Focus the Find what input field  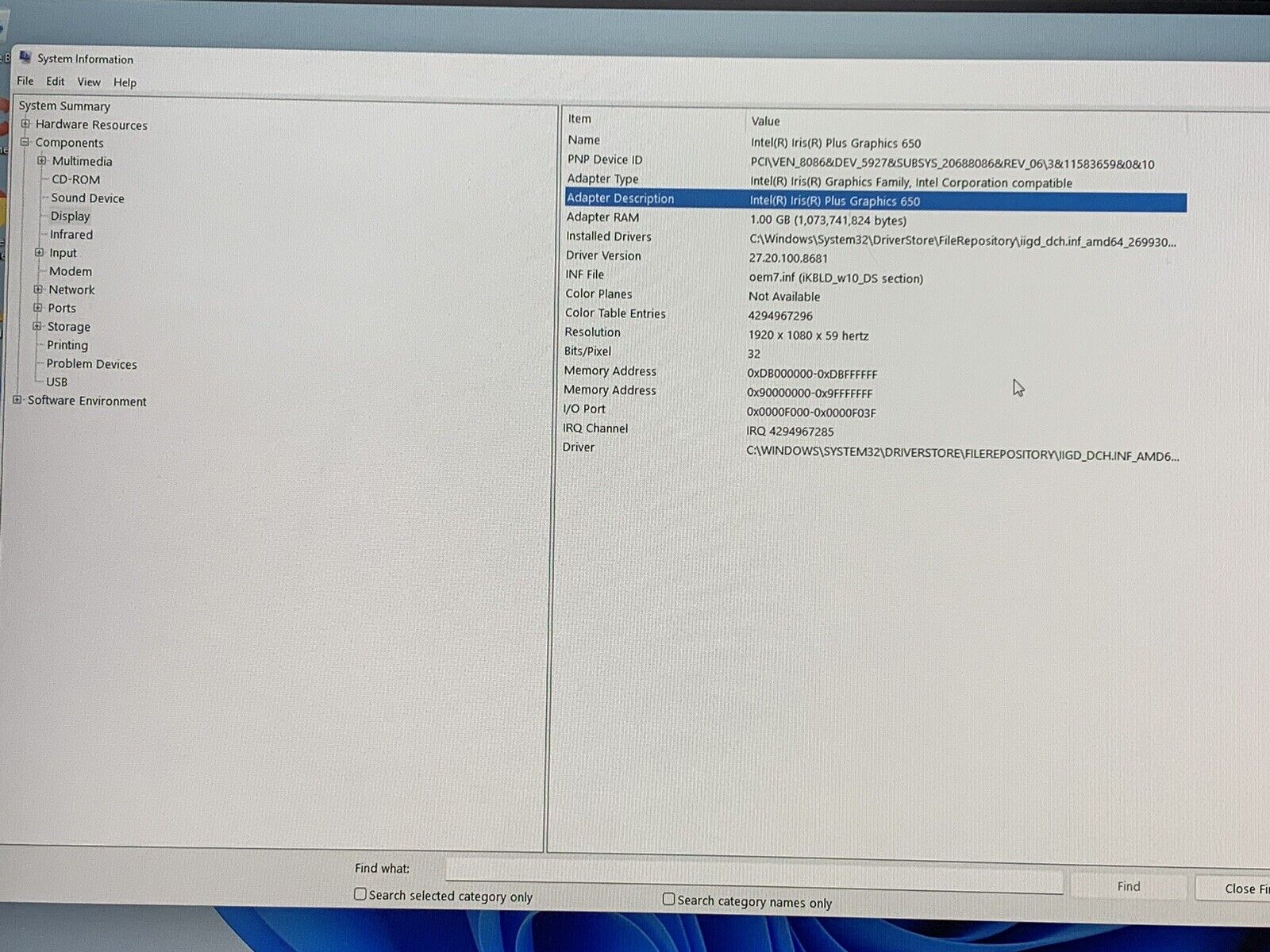tap(754, 874)
